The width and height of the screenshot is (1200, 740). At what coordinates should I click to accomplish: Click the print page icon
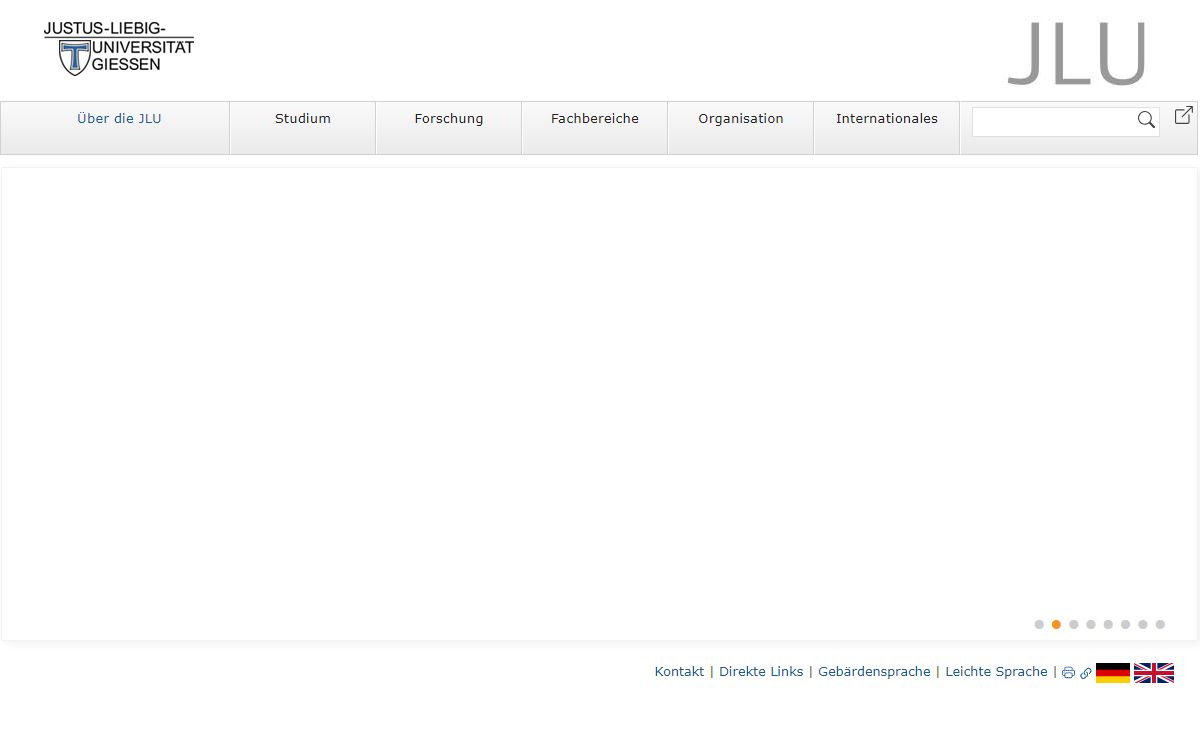tap(1068, 673)
